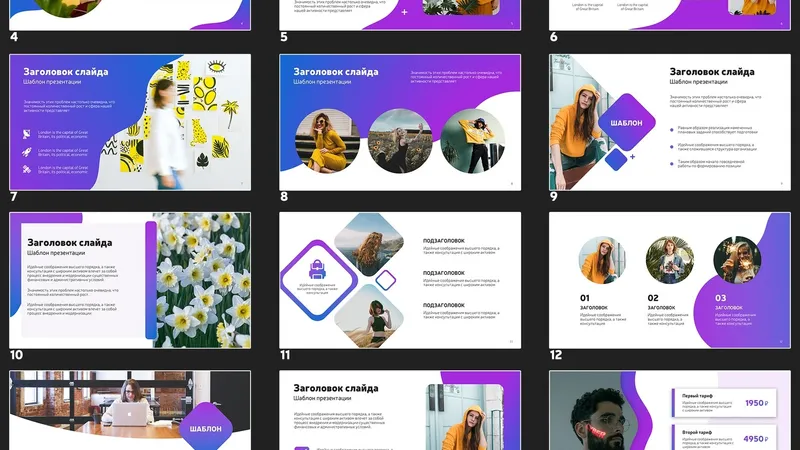Click the sunflower field circle photo on slide 8
800x450 pixels.
(400, 141)
